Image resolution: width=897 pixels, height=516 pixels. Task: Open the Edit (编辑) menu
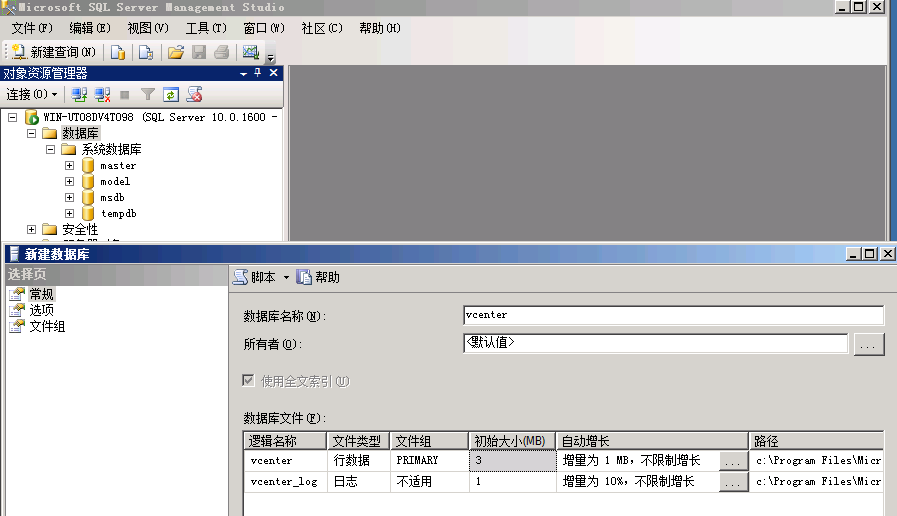click(90, 28)
